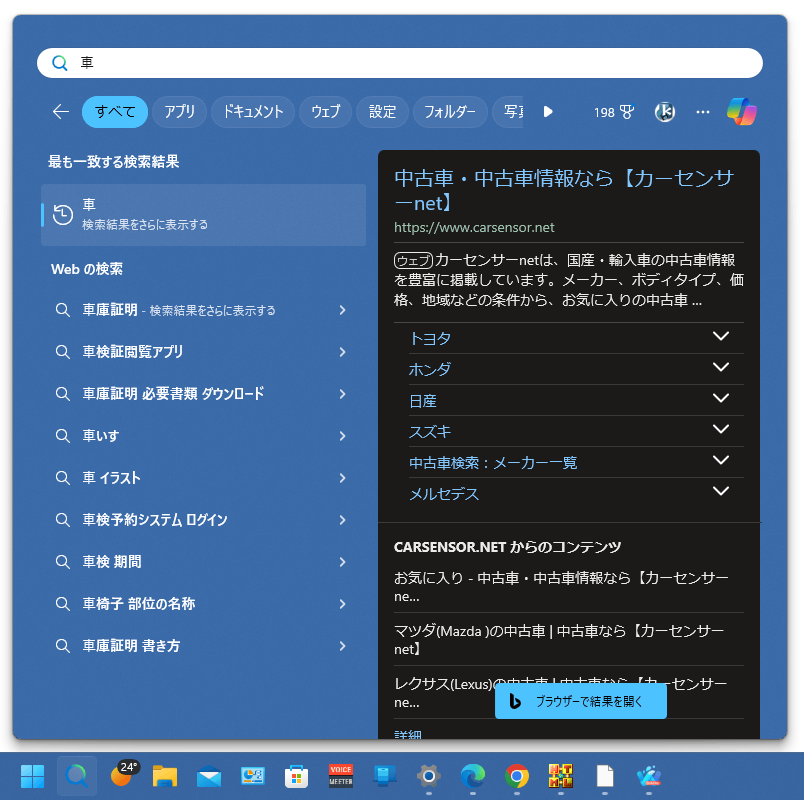Select the すべて filter tab
This screenshot has height=800, width=804.
pos(115,111)
